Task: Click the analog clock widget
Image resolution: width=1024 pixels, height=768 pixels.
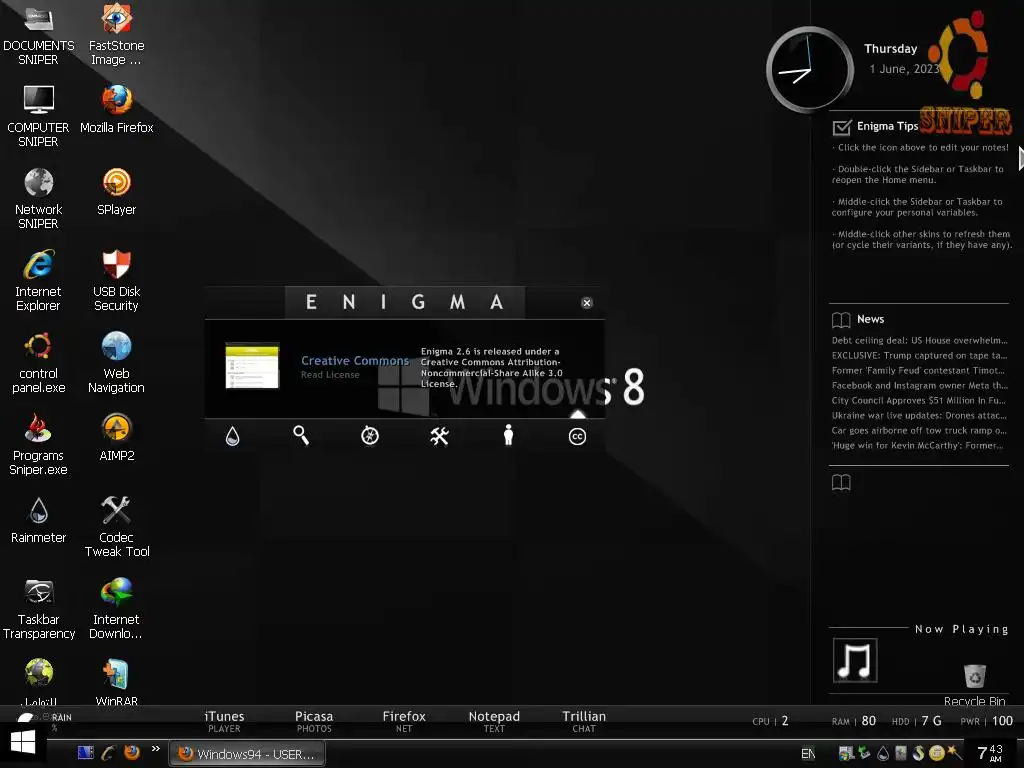Action: 810,69
